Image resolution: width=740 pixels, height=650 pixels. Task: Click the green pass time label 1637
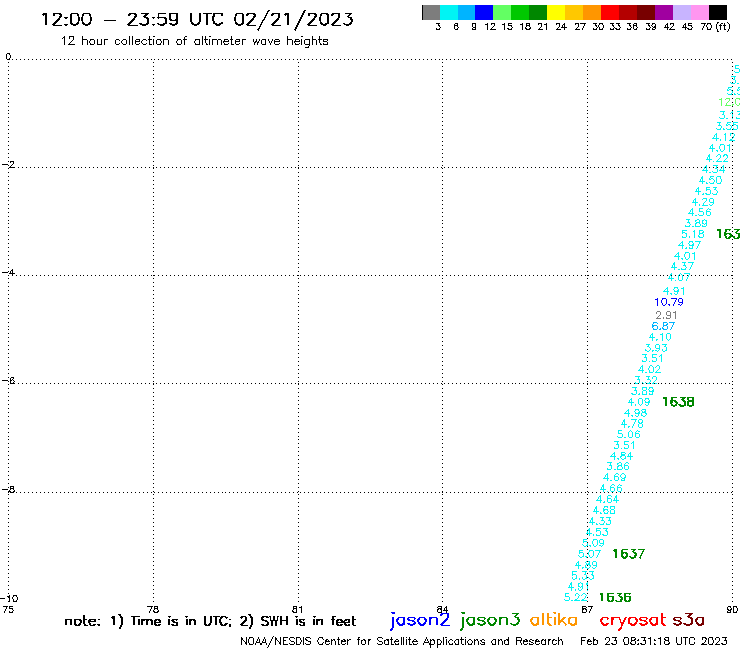pyautogui.click(x=628, y=554)
